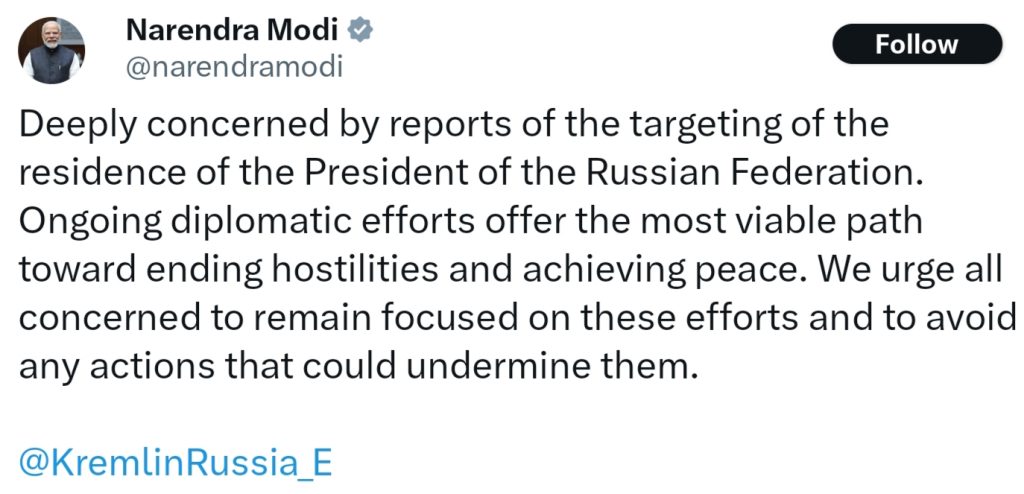Click the phrase "remain focused" in the tweet
Image resolution: width=1024 pixels, height=494 pixels.
pyautogui.click(x=407, y=318)
